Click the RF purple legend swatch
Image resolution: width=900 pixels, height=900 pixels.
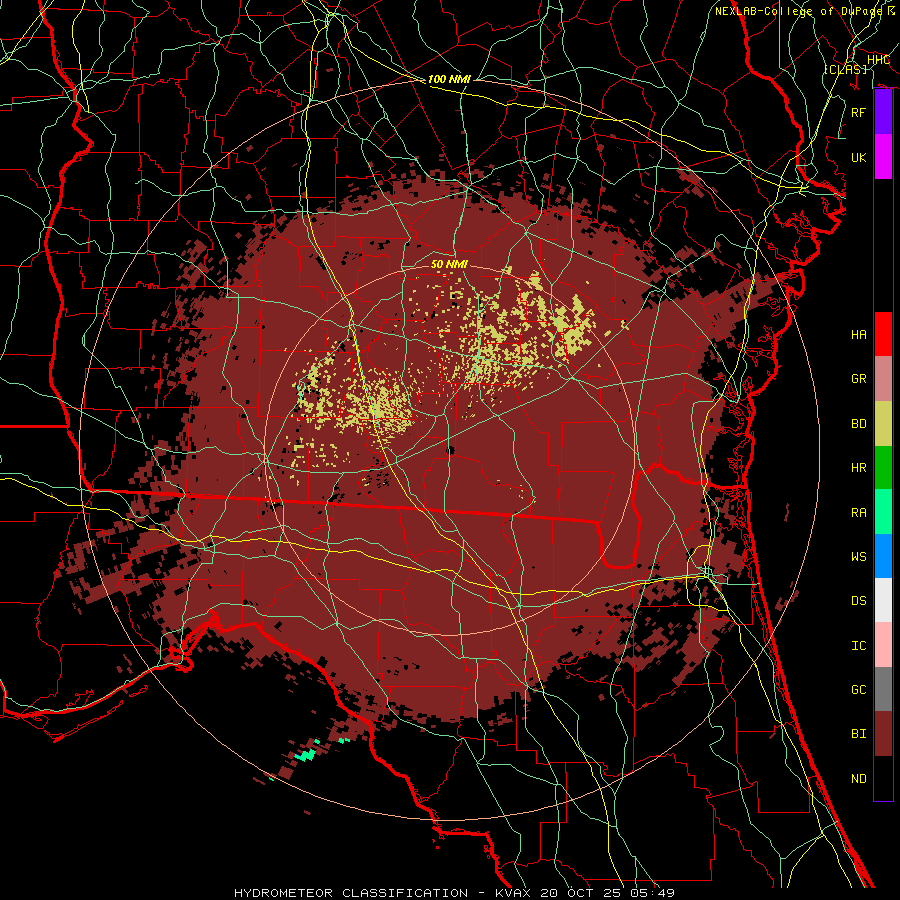(883, 112)
